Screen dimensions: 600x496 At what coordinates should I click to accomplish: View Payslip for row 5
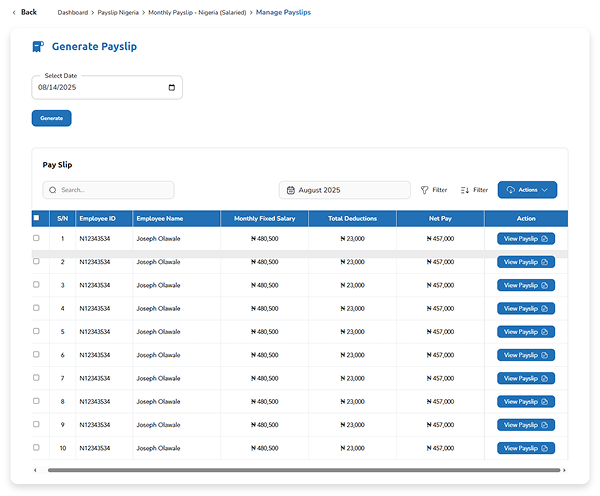pyautogui.click(x=526, y=332)
